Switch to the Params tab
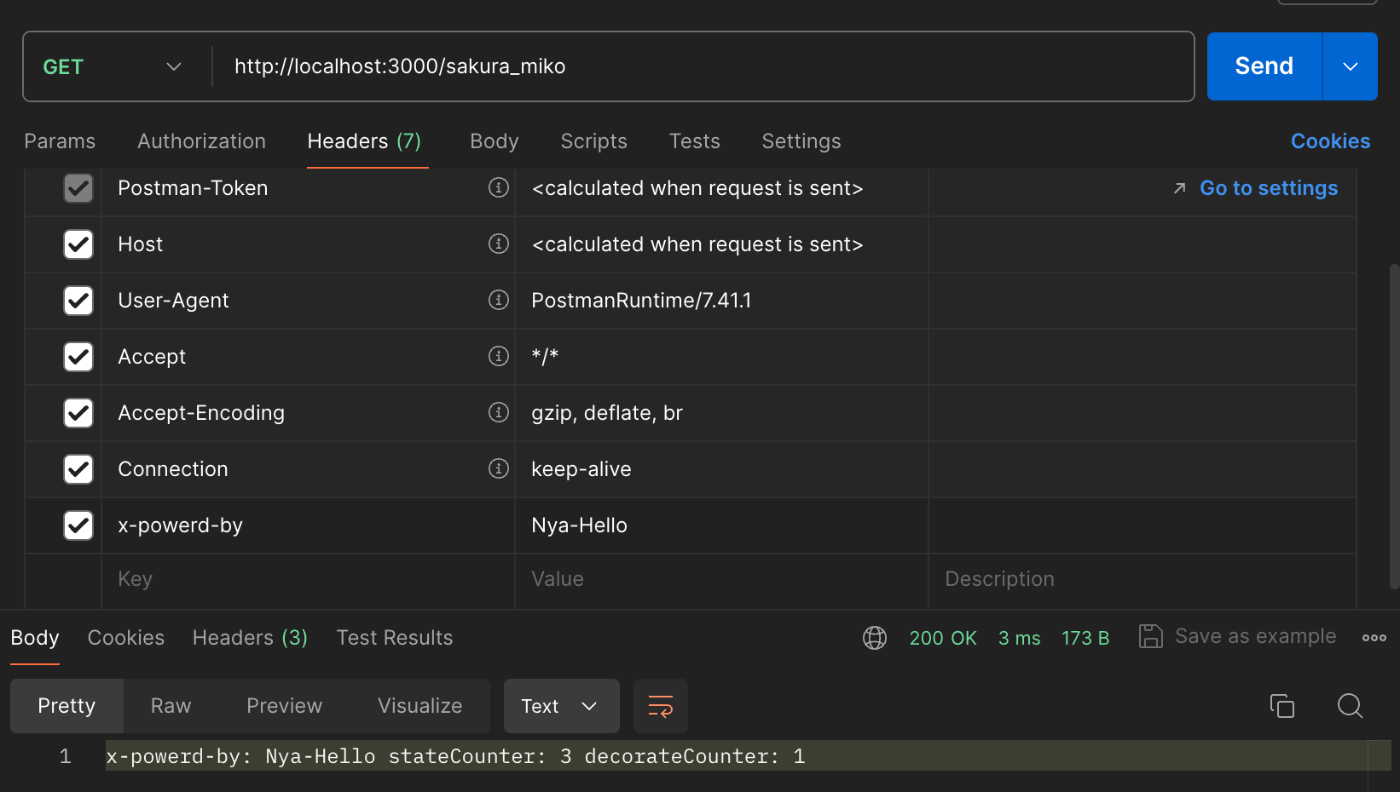Screen dimensions: 1400x792 click(x=60, y=141)
